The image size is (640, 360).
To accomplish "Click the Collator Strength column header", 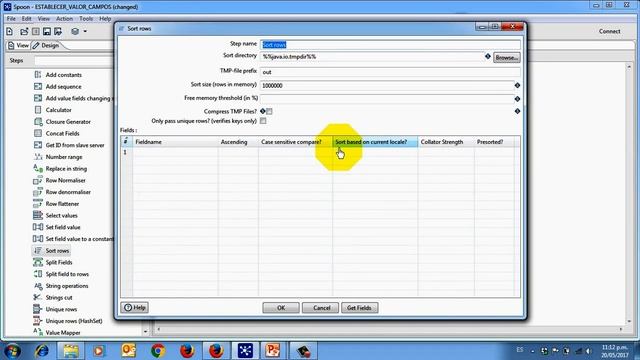I will coord(446,142).
